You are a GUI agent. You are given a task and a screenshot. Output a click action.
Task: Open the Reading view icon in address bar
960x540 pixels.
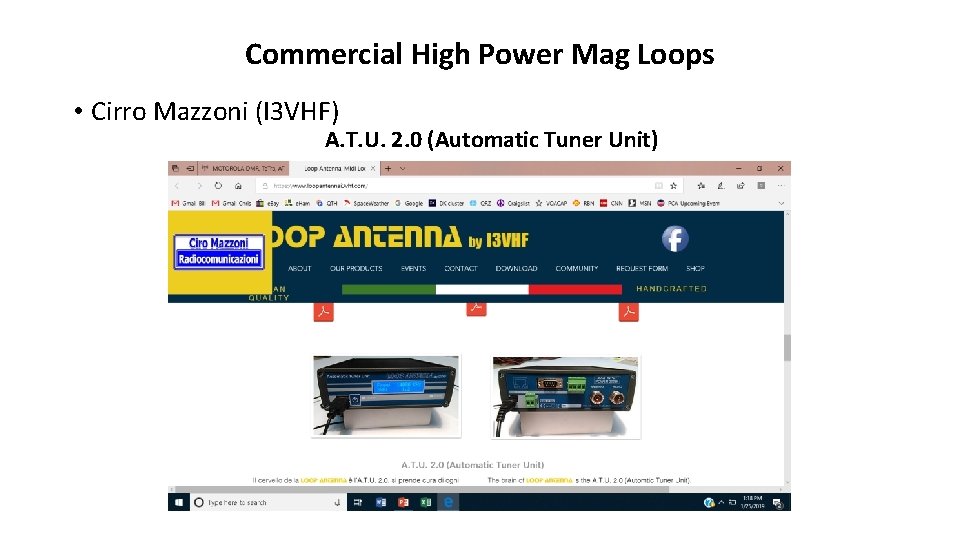tap(658, 186)
